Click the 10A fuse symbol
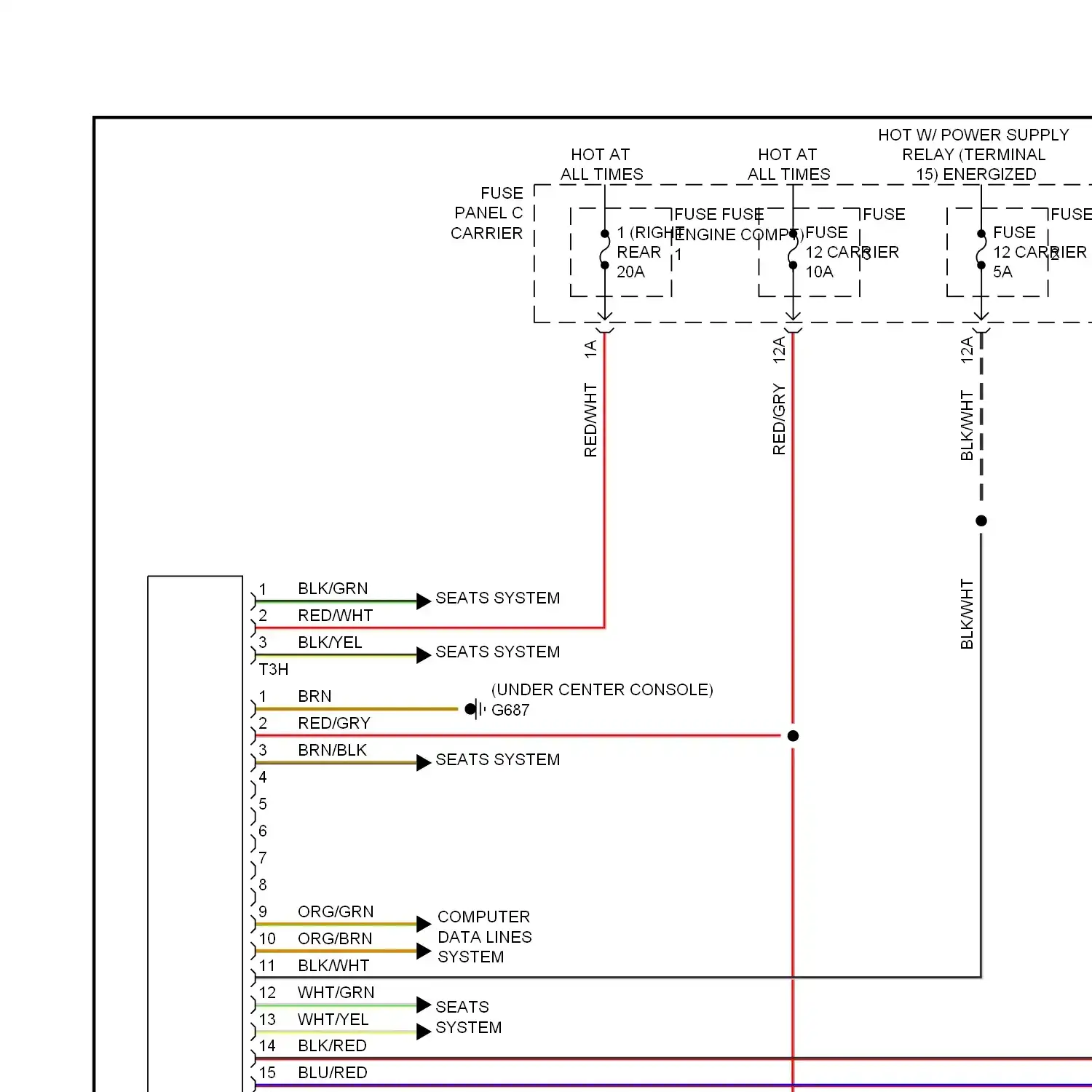The image size is (1092, 1092). [793, 250]
